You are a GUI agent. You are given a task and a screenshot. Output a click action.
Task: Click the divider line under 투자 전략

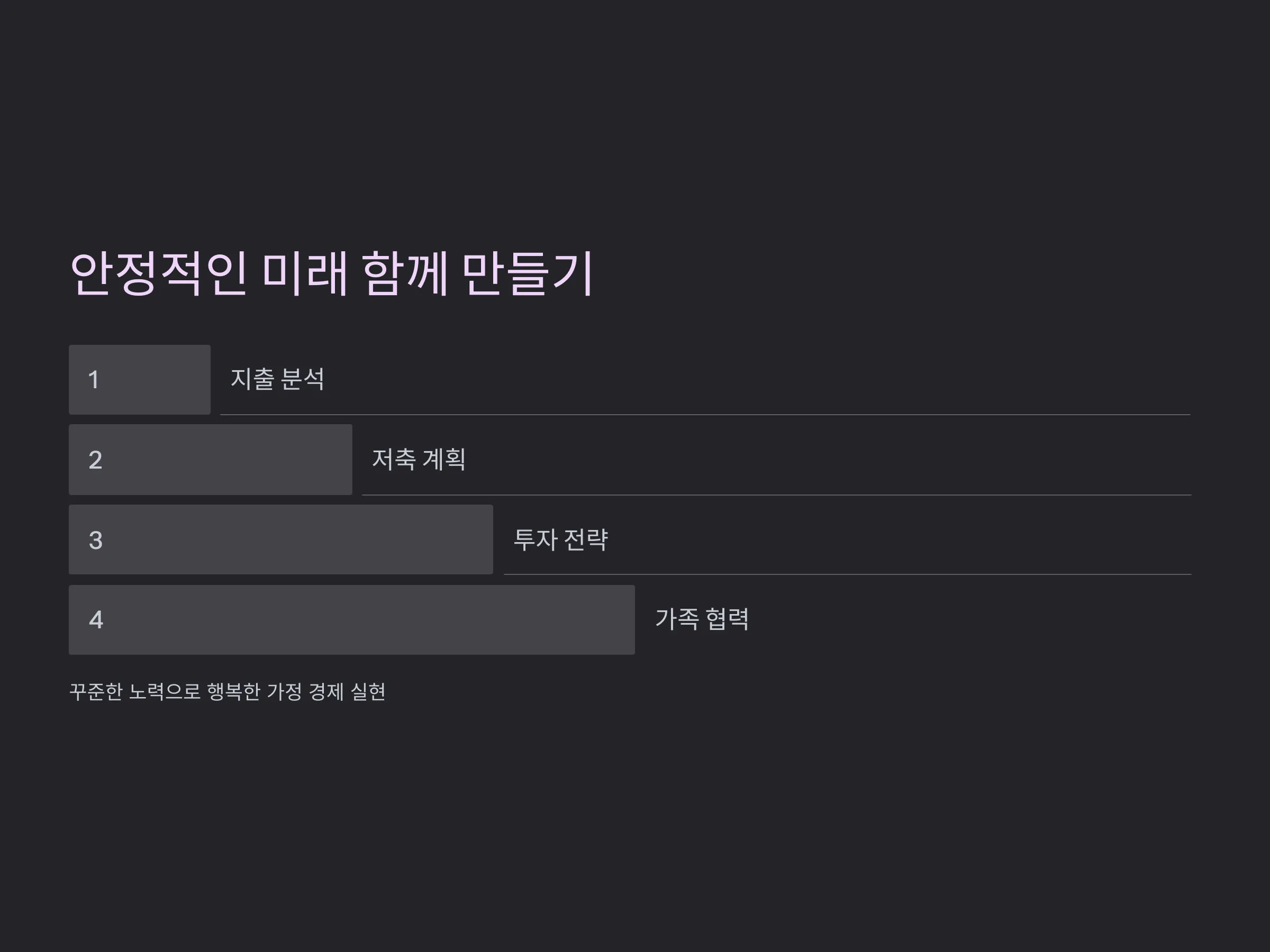pos(847,574)
